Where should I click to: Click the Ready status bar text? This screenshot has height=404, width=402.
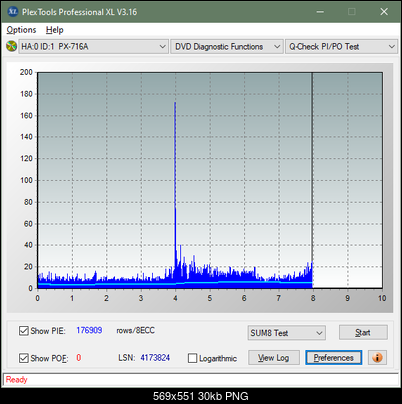pos(16,380)
